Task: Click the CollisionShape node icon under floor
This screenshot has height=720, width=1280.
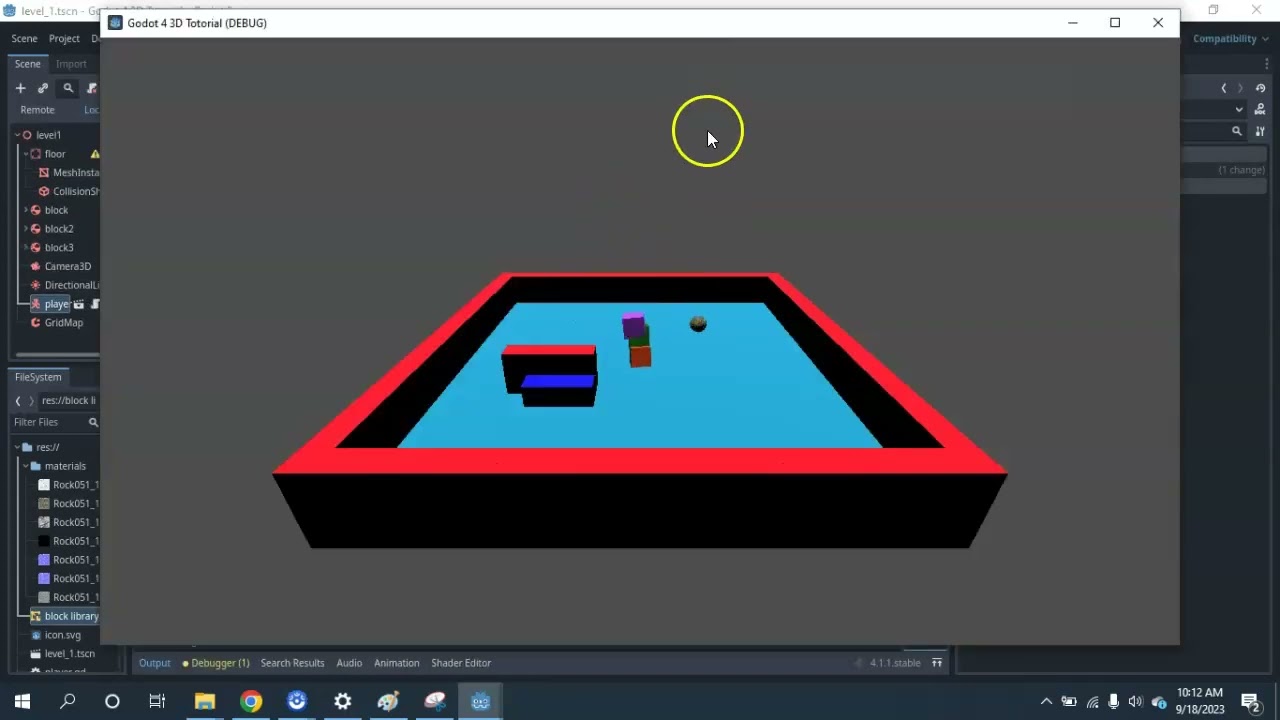Action: [44, 191]
